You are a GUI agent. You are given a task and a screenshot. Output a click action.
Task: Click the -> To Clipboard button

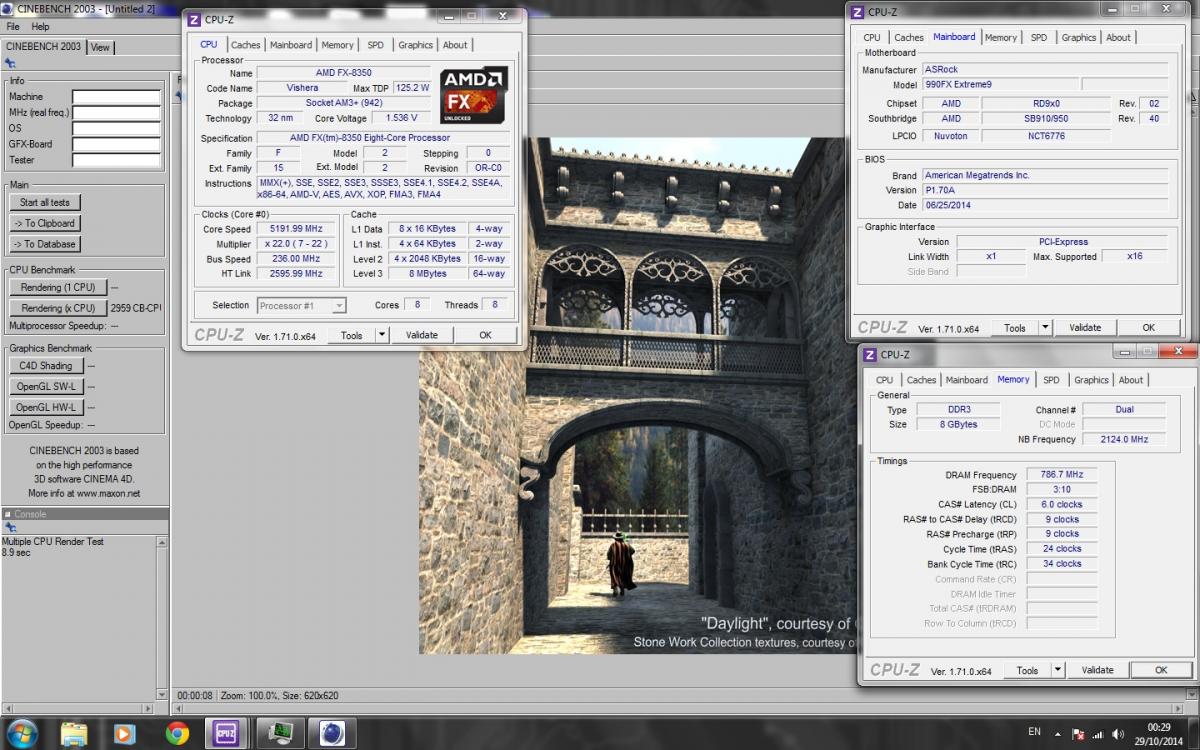45,223
